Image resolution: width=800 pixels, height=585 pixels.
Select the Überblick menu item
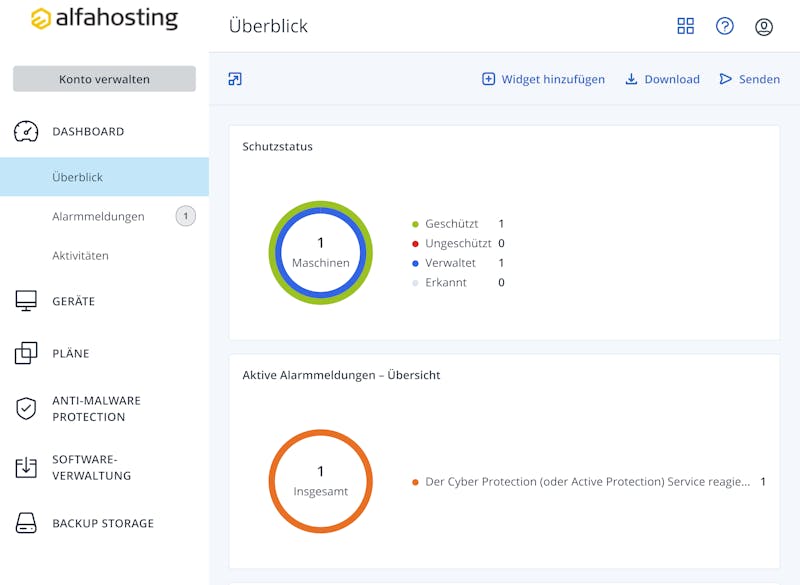coord(78,177)
